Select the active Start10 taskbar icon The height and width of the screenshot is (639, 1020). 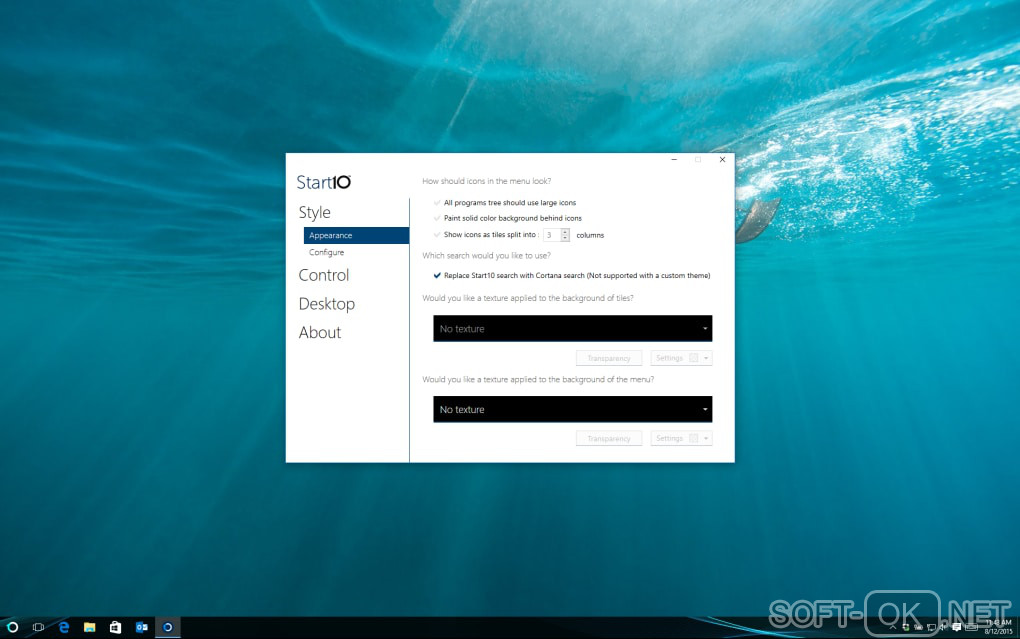pos(168,627)
